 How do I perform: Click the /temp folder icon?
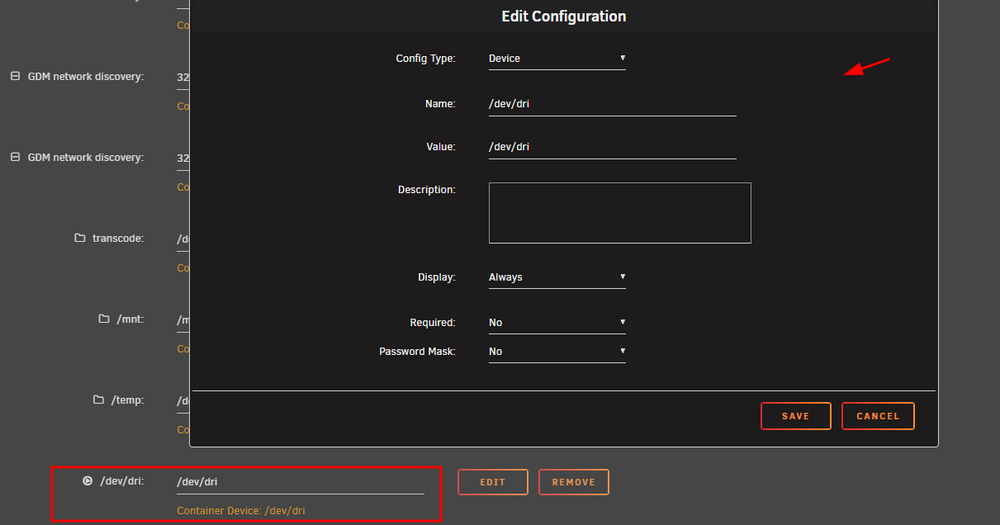[98, 399]
